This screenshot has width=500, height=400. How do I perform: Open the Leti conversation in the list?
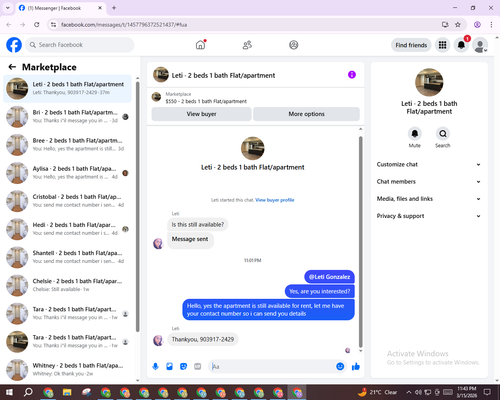coord(67,88)
